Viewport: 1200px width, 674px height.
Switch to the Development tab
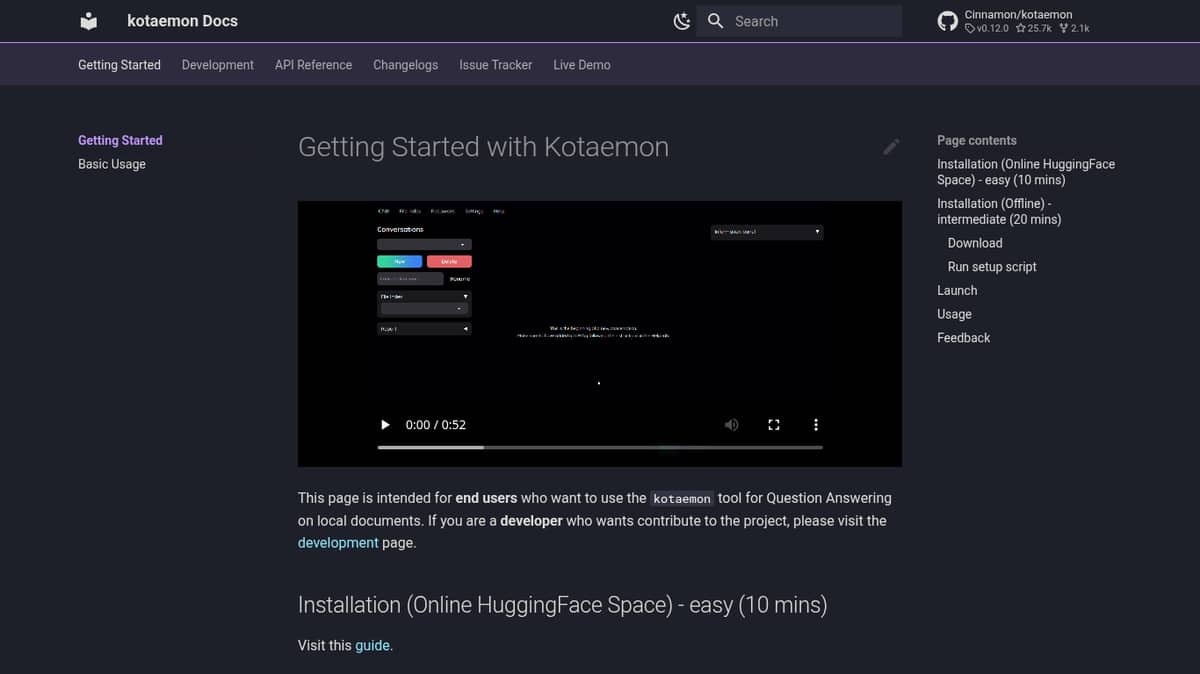click(x=218, y=65)
